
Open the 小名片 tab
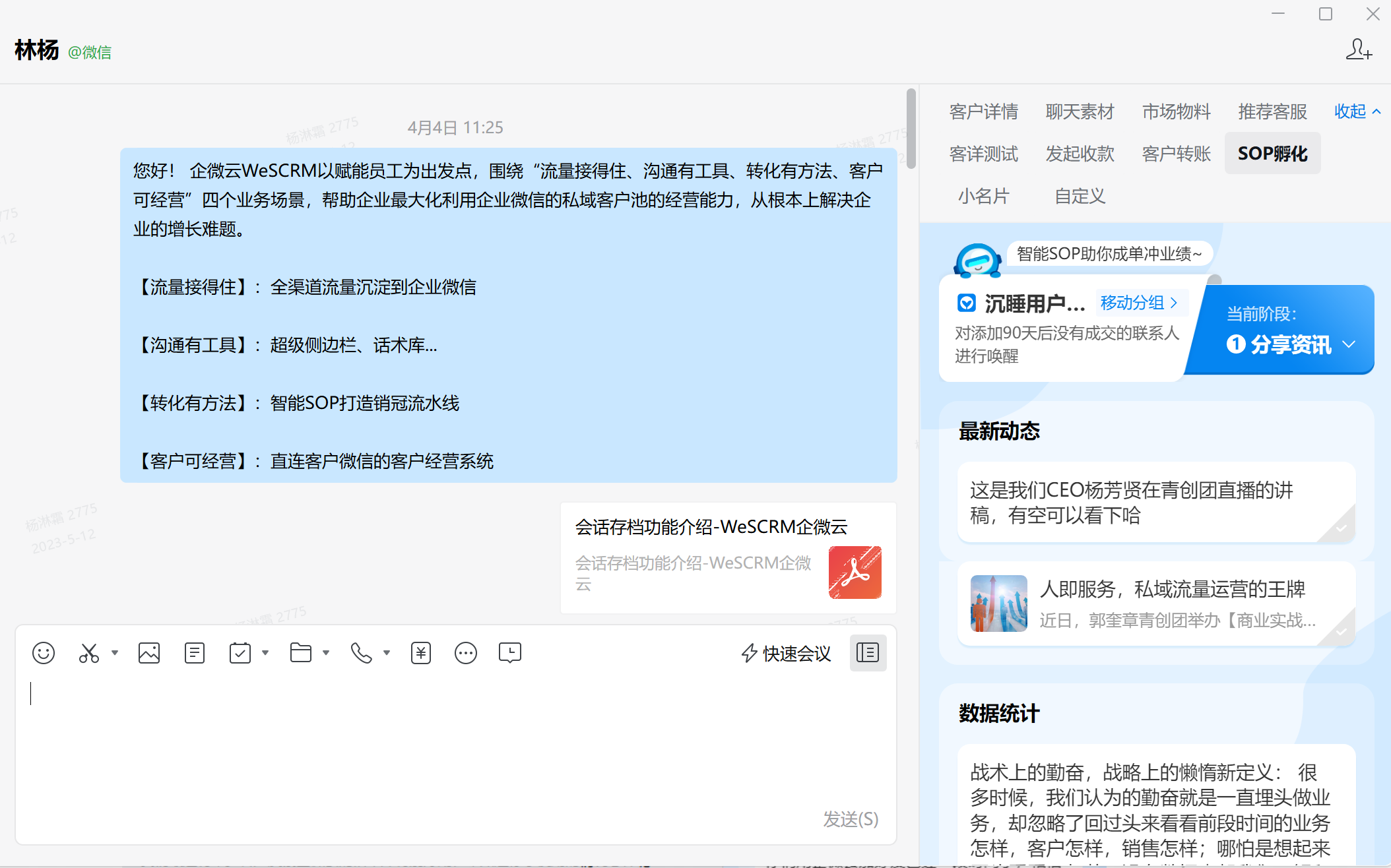[x=984, y=196]
